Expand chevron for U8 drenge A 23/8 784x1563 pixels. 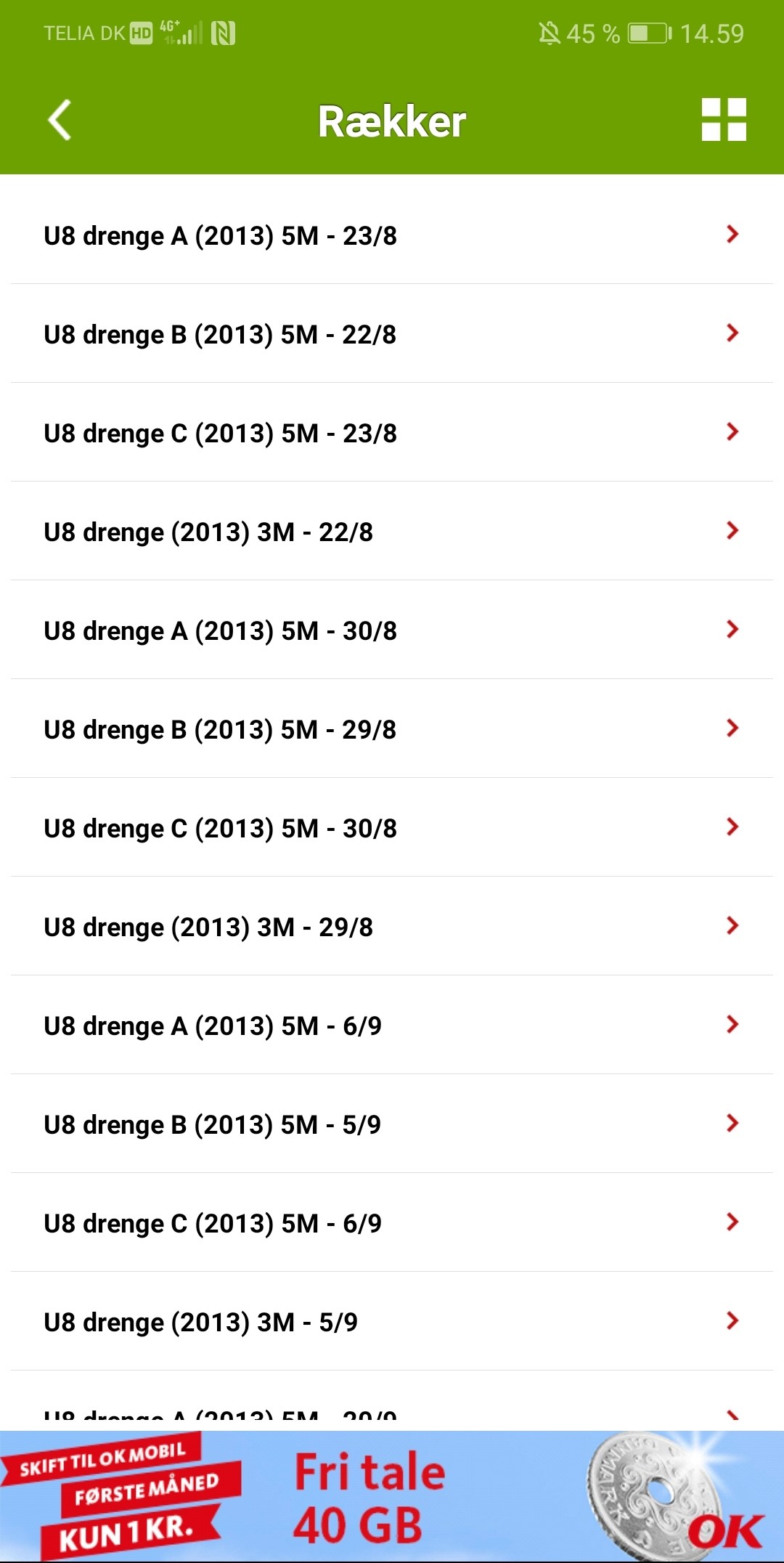tap(732, 235)
